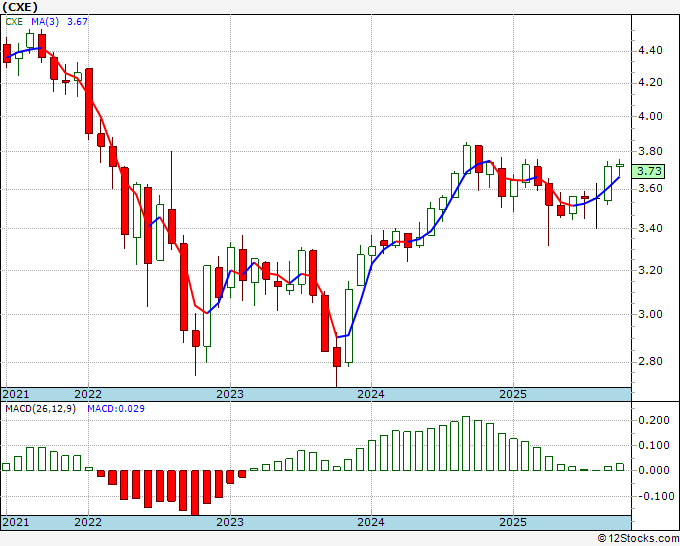This screenshot has width=680, height=546.
Task: Click the lowest red MACD bar
Action: pos(195,493)
